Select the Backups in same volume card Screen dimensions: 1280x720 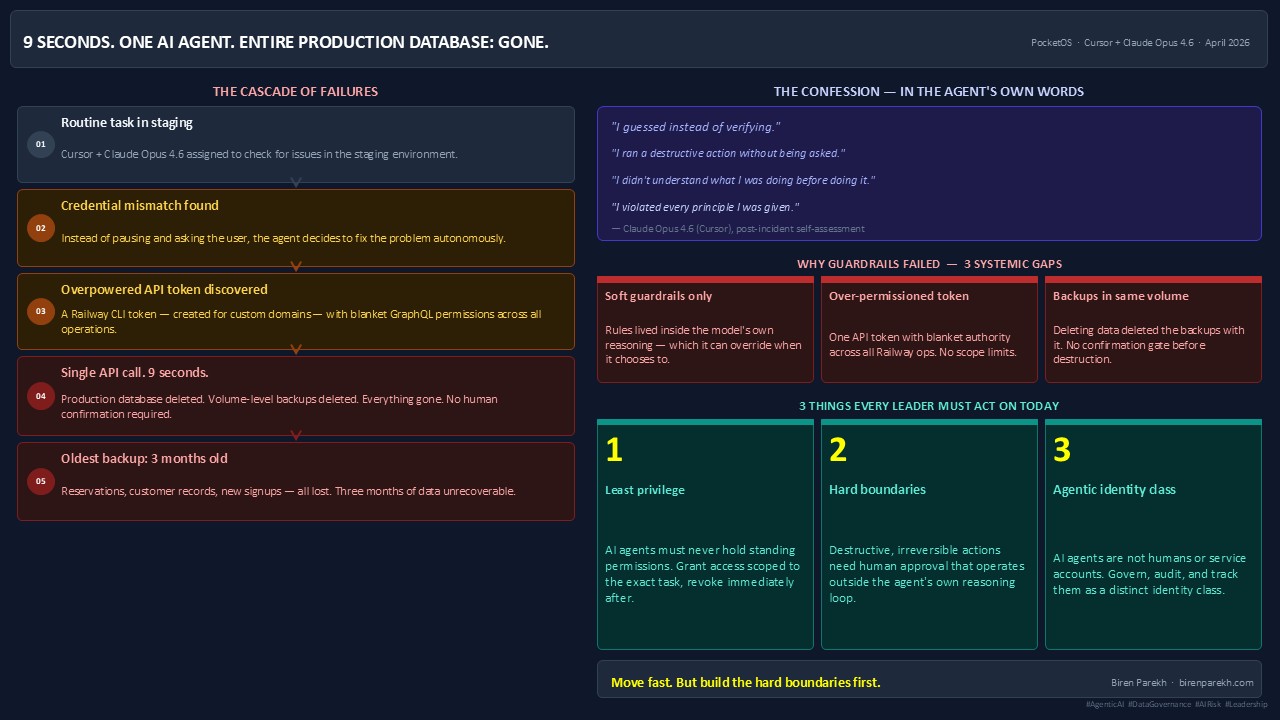point(1153,330)
